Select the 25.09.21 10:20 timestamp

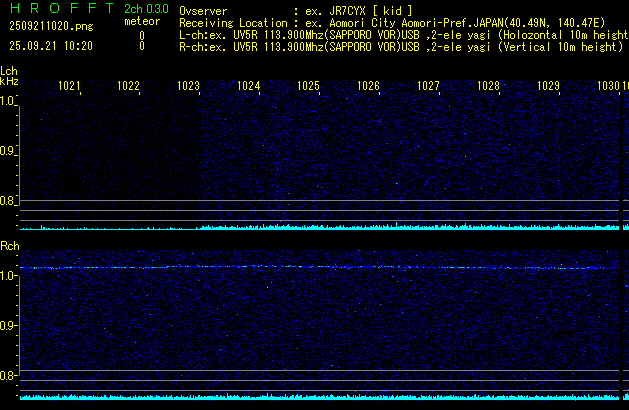tap(53, 46)
